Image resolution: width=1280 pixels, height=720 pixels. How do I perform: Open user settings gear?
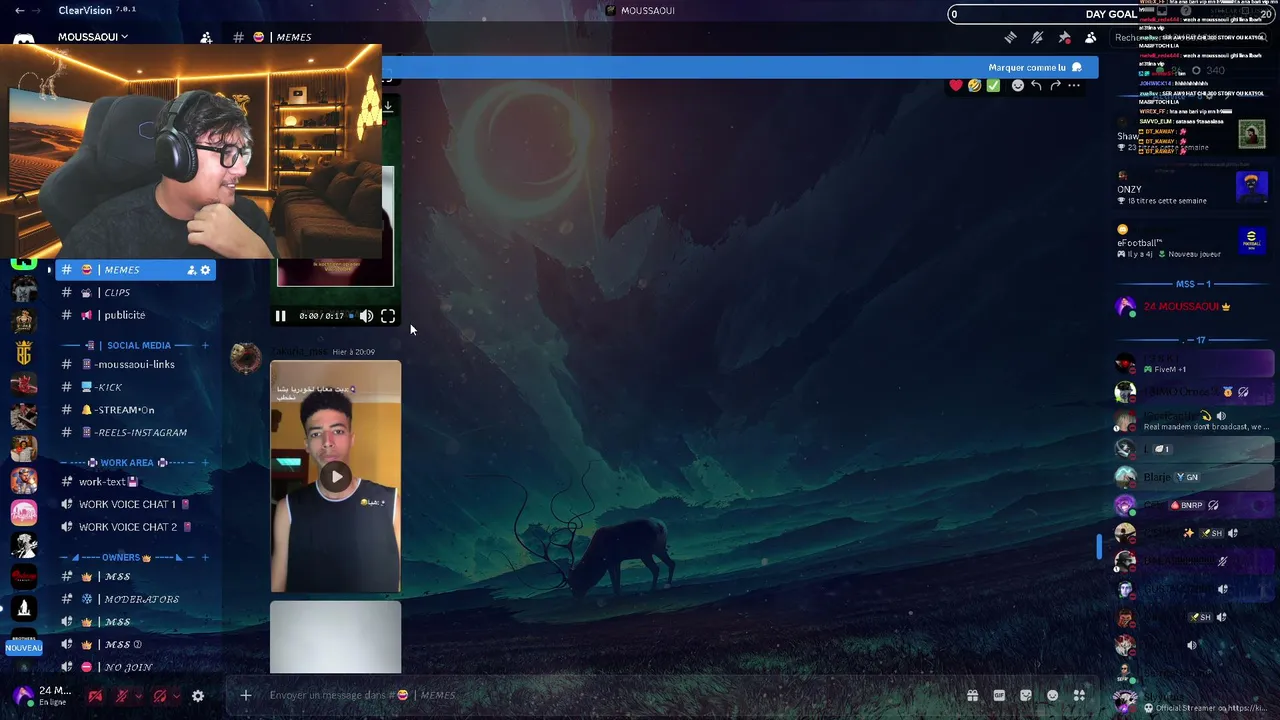(198, 696)
